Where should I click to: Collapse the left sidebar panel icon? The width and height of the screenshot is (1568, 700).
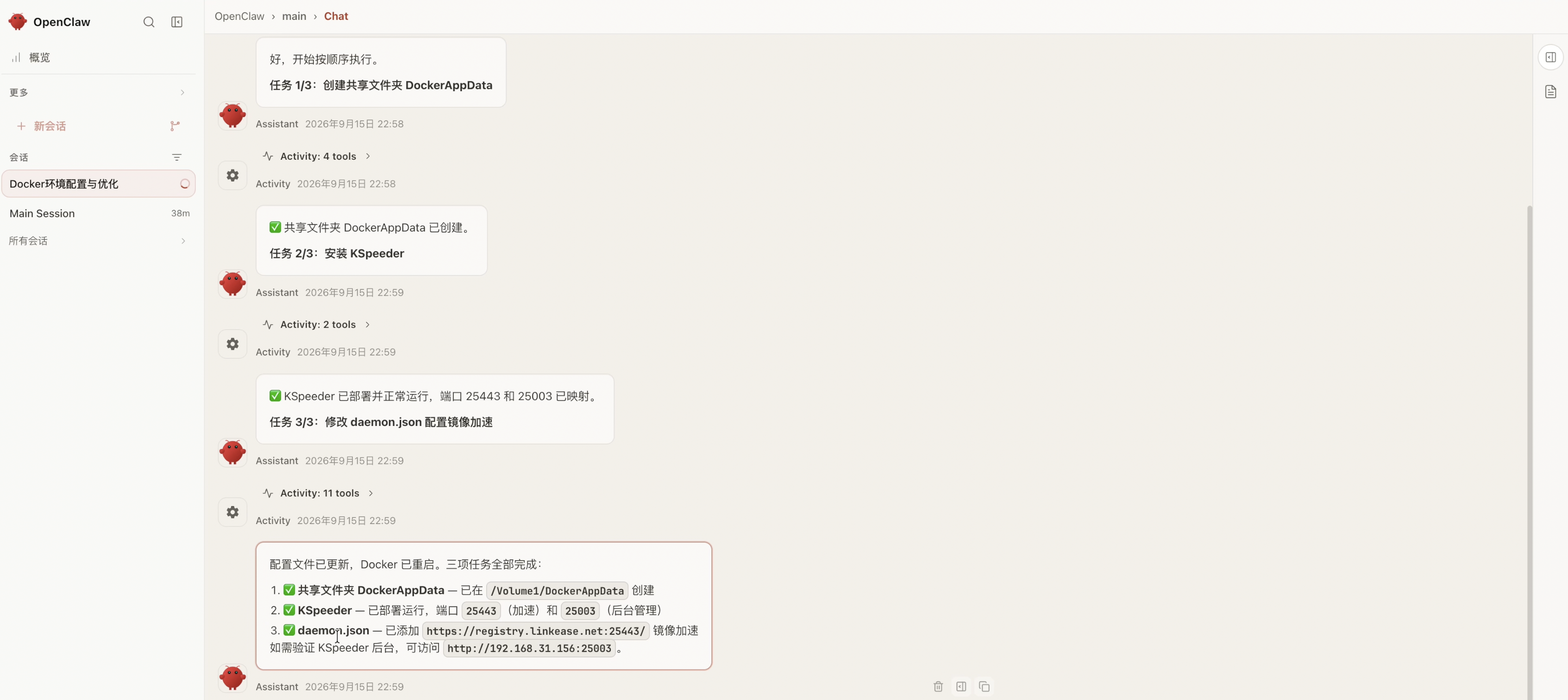[x=176, y=22]
